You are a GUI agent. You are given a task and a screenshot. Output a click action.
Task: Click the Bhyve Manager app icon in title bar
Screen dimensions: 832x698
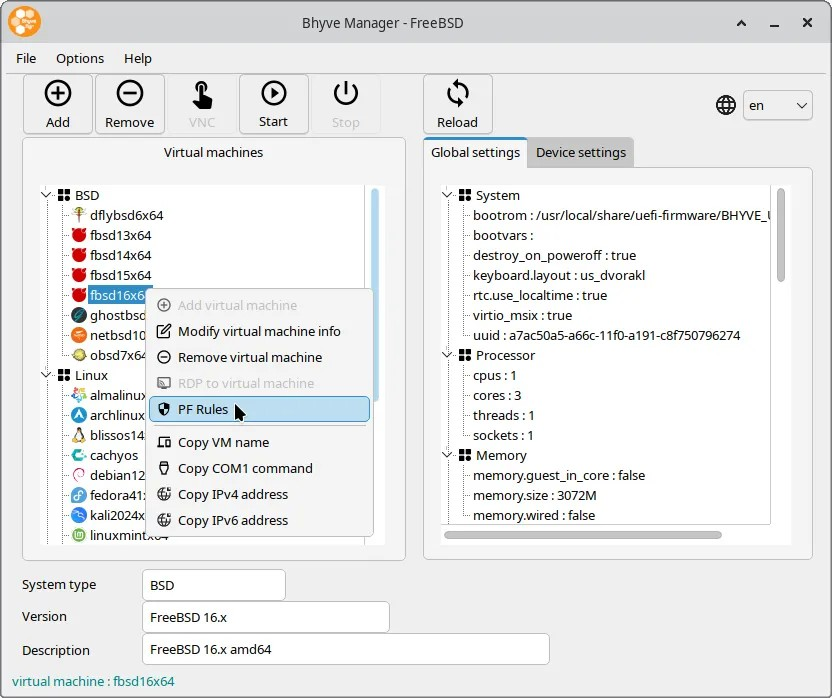(25, 23)
